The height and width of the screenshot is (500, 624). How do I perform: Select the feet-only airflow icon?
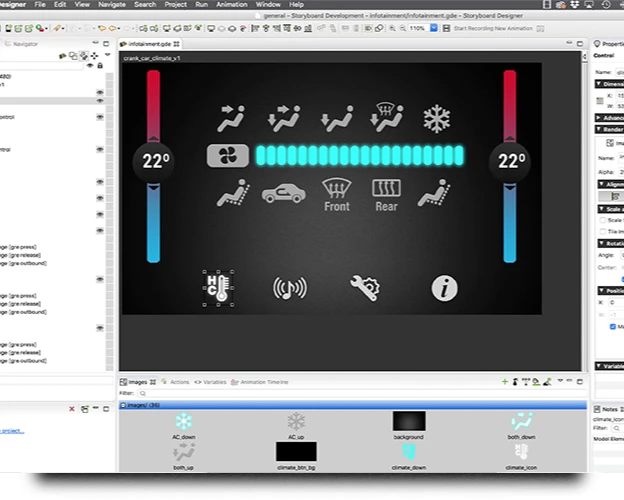337,119
